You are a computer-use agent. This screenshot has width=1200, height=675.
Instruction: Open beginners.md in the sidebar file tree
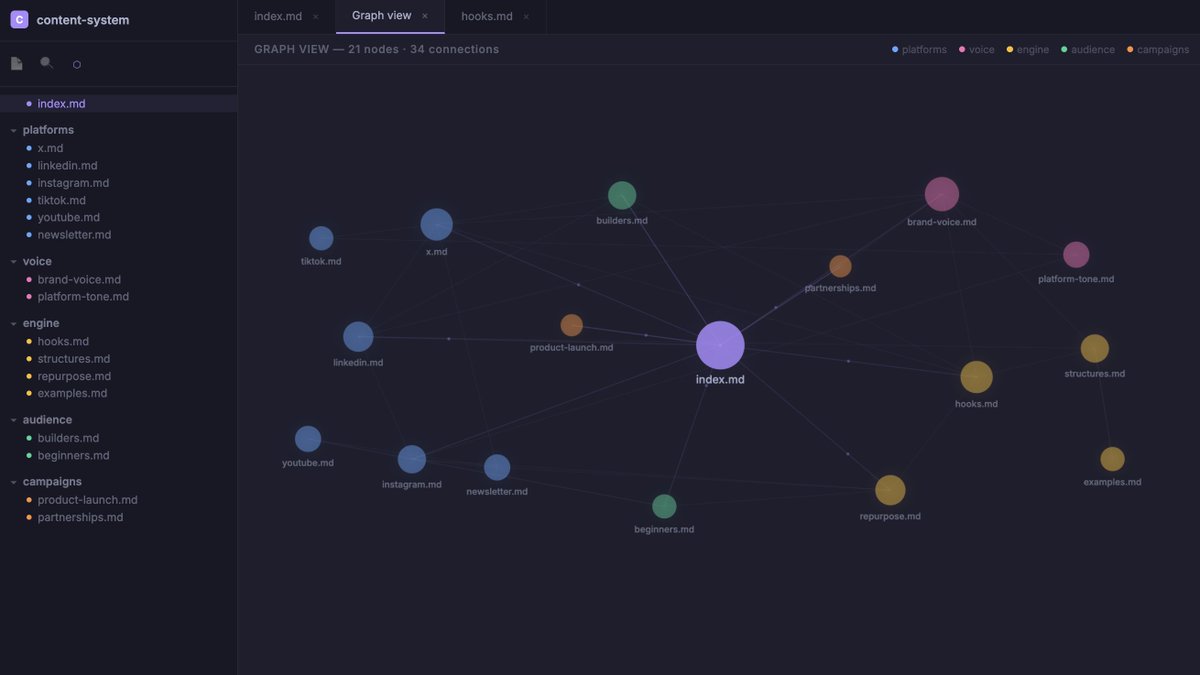(x=118, y=455)
